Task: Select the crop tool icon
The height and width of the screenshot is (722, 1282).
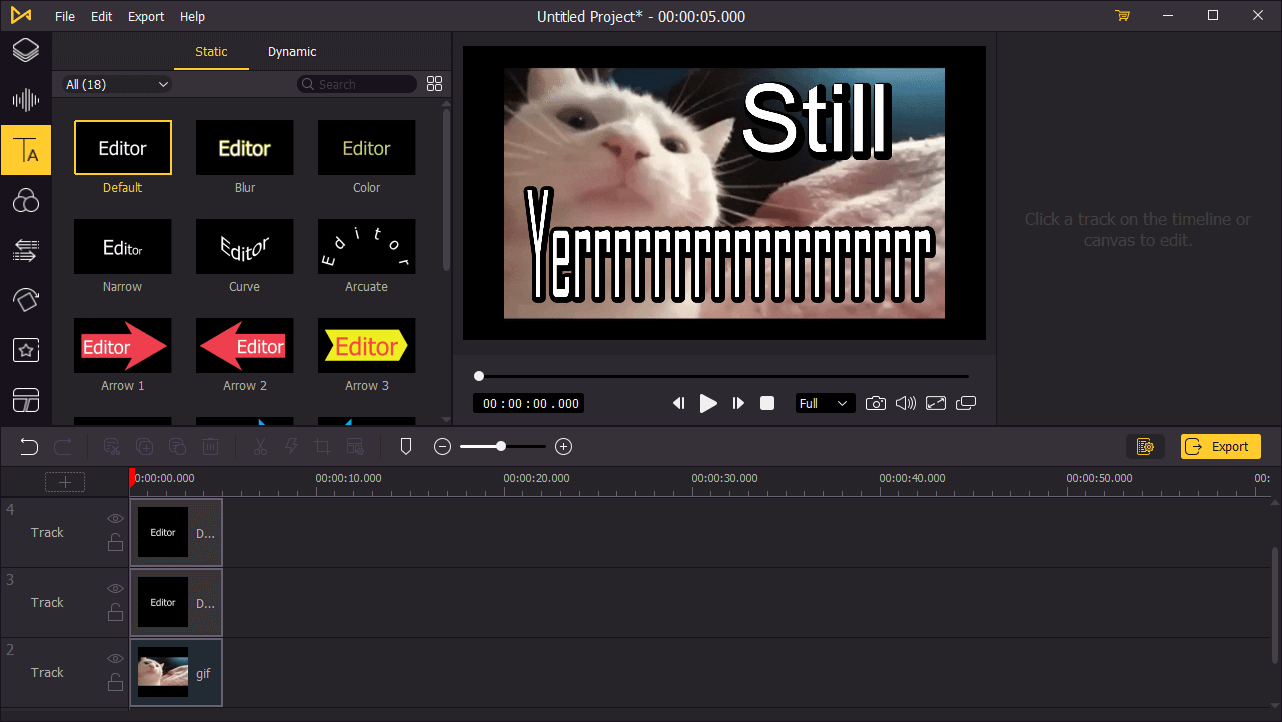Action: click(x=322, y=447)
